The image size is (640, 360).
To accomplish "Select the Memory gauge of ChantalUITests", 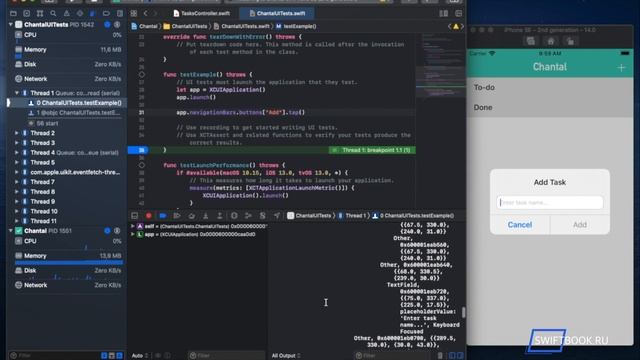I will click(x=68, y=52).
